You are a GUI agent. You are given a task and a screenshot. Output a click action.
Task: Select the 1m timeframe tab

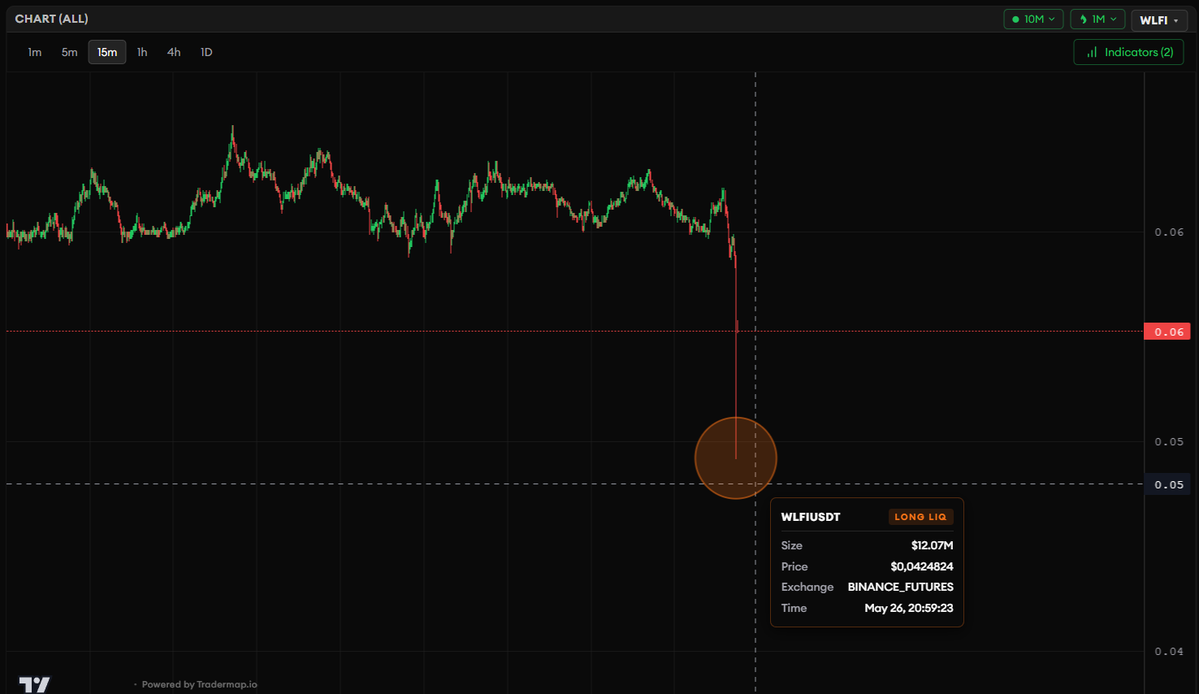coord(34,52)
